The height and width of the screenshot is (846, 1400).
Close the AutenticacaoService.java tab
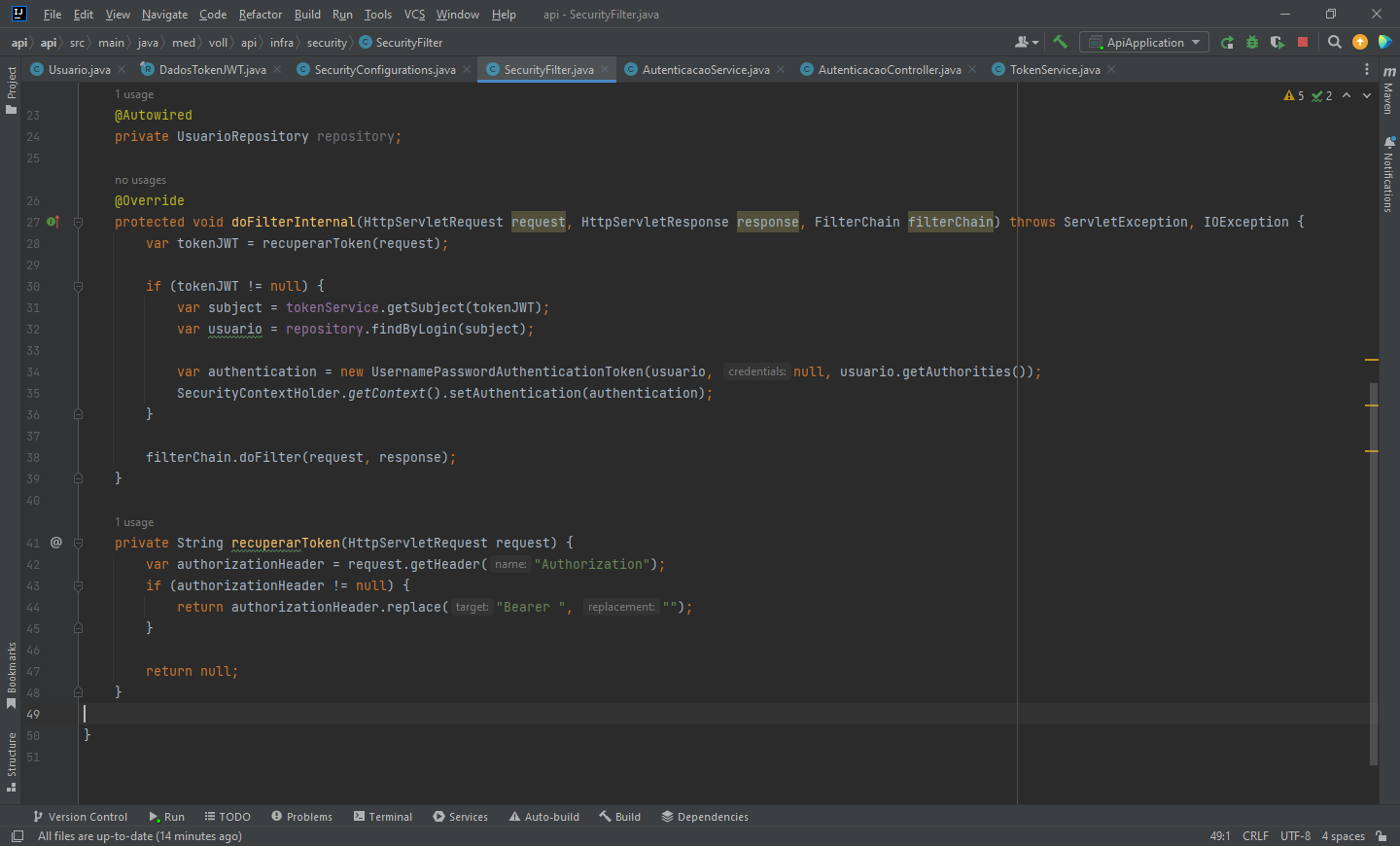[781, 69]
